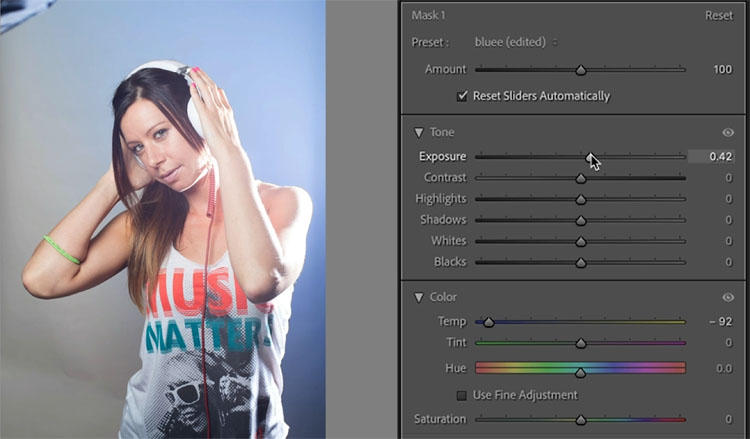The width and height of the screenshot is (750, 439).
Task: Click the Saturation label
Action: click(x=440, y=419)
